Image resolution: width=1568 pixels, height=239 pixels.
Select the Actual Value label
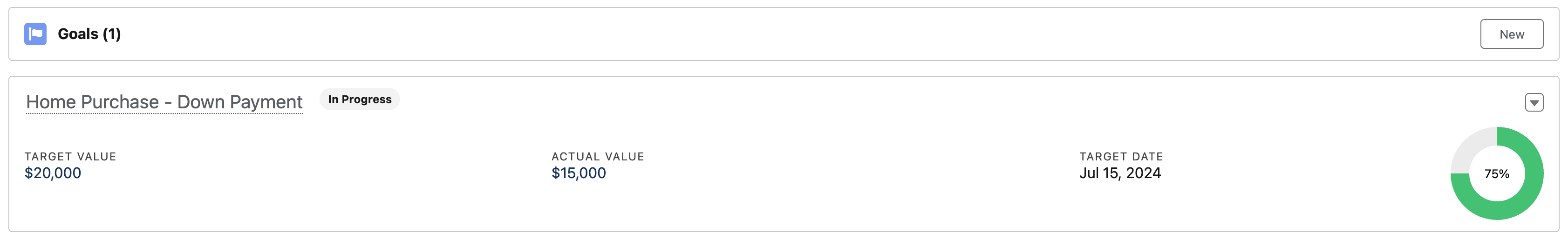(598, 156)
